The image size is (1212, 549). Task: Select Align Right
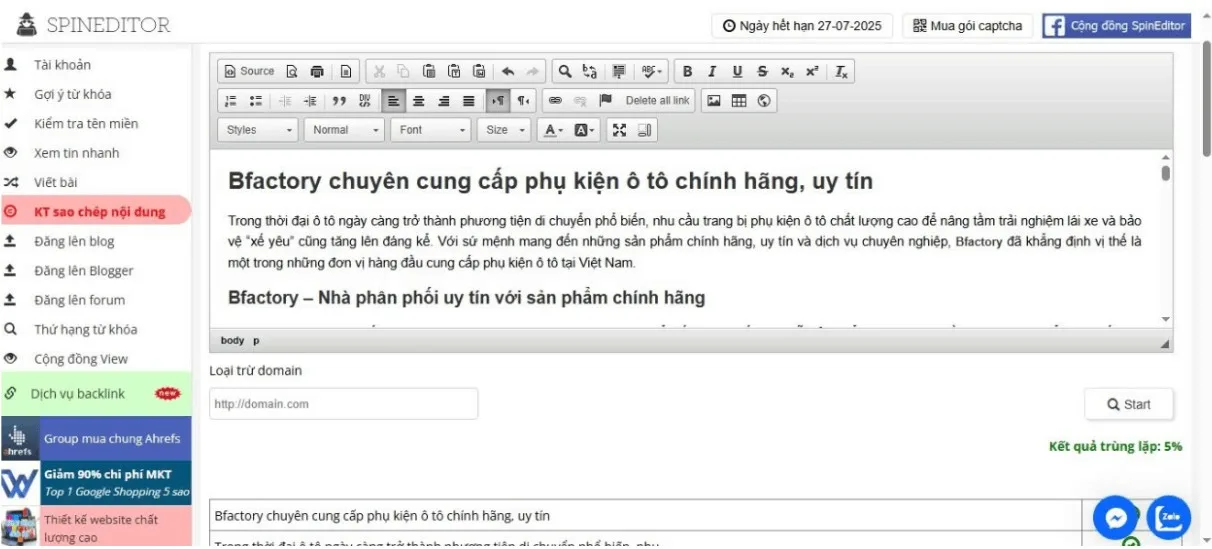pyautogui.click(x=444, y=100)
